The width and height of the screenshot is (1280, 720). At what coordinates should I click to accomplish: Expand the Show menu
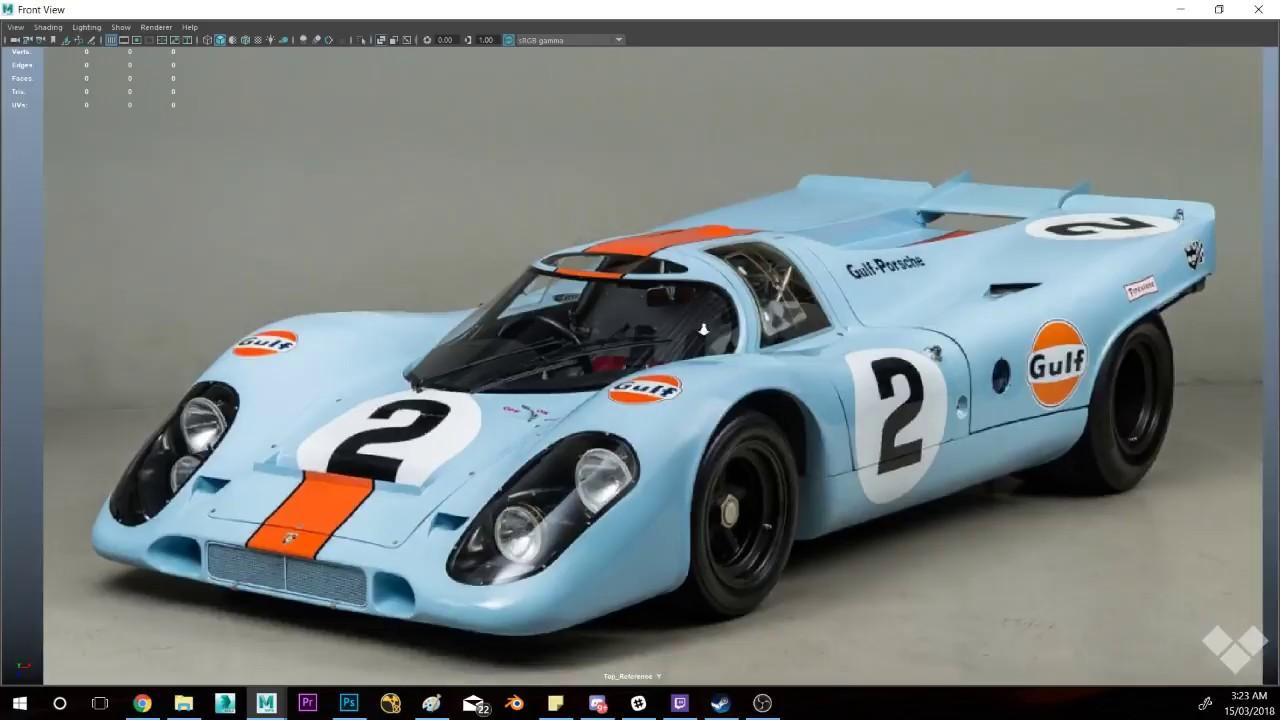pyautogui.click(x=121, y=27)
